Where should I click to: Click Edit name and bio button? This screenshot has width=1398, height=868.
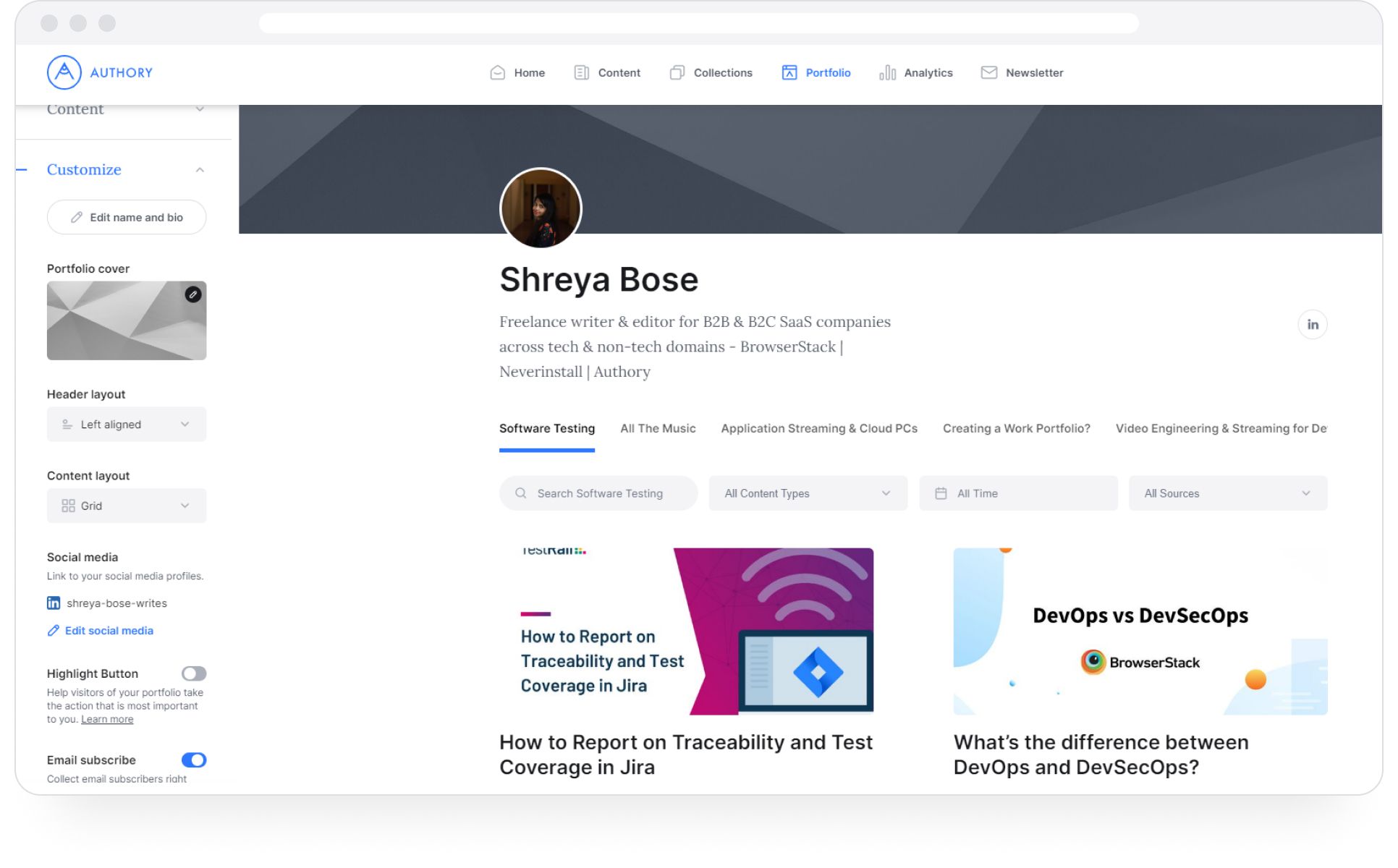(127, 217)
